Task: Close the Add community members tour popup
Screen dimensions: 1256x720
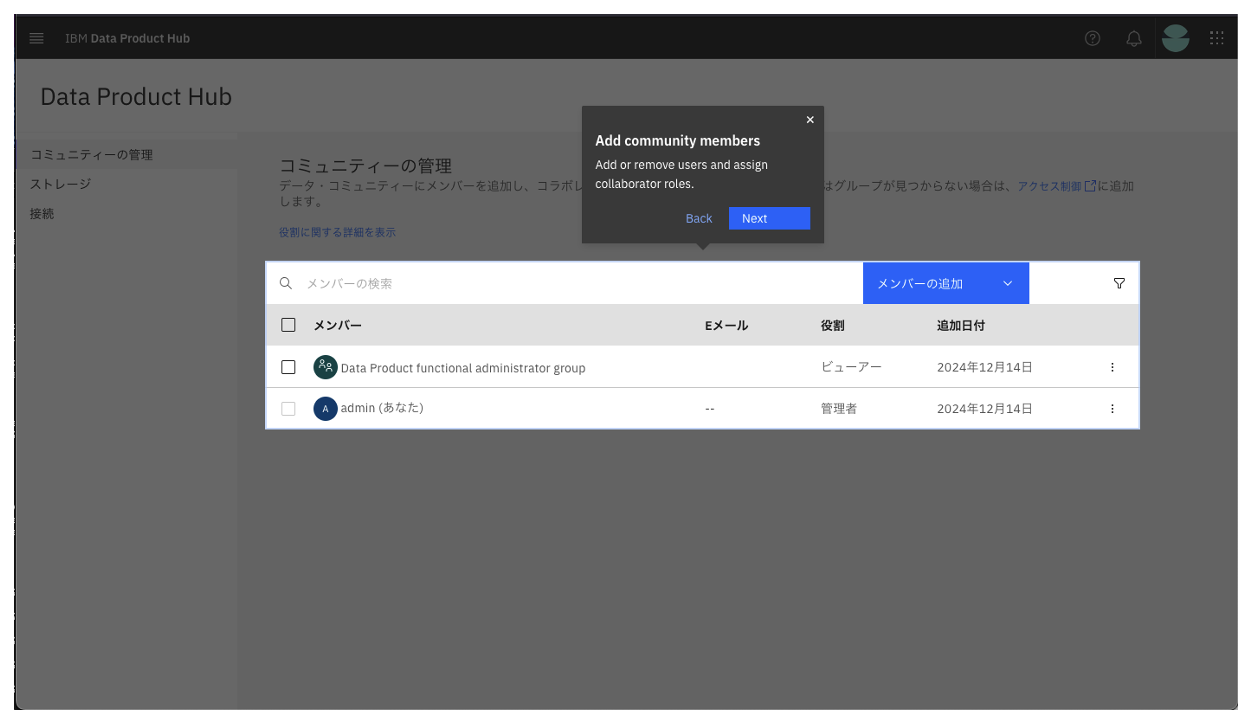Action: pos(810,119)
